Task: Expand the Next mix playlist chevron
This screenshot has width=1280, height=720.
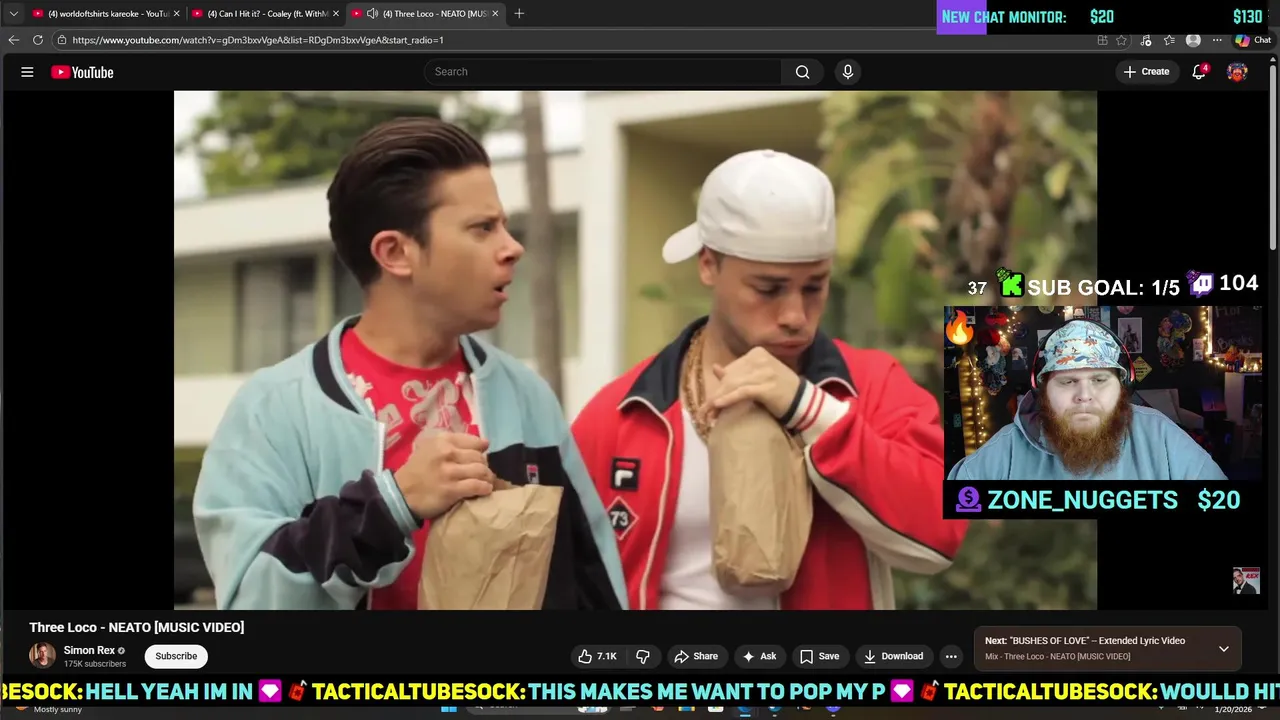Action: click(1223, 649)
